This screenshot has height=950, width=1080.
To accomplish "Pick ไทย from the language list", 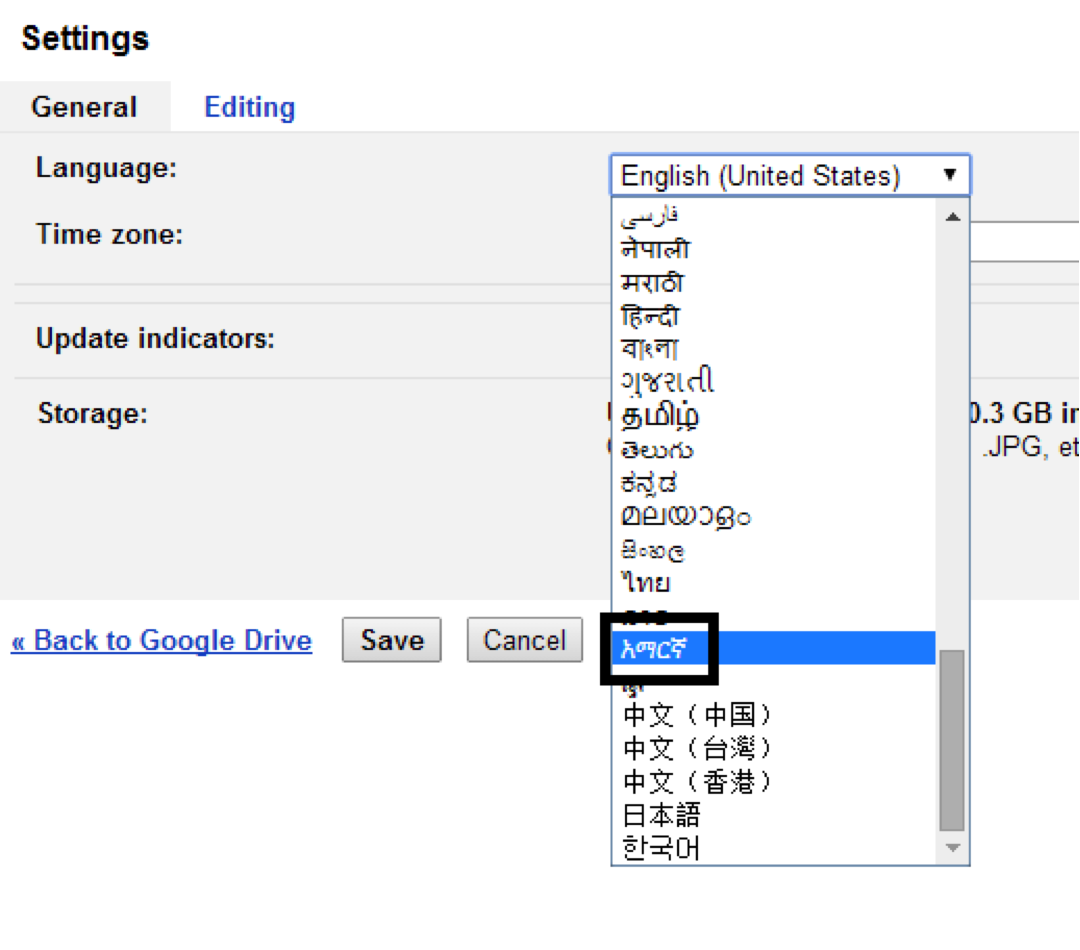I will (x=646, y=582).
